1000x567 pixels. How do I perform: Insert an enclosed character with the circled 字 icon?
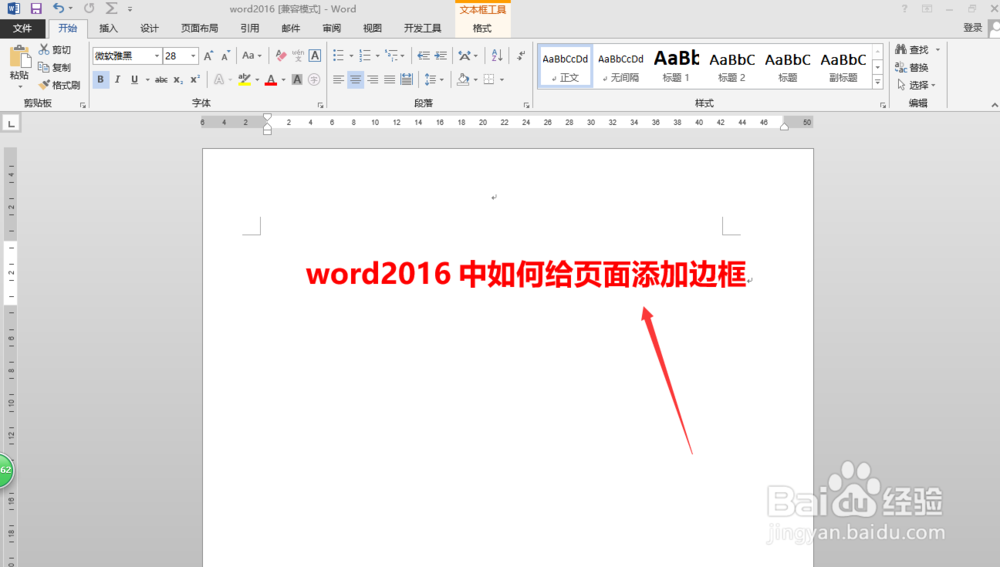tap(314, 80)
